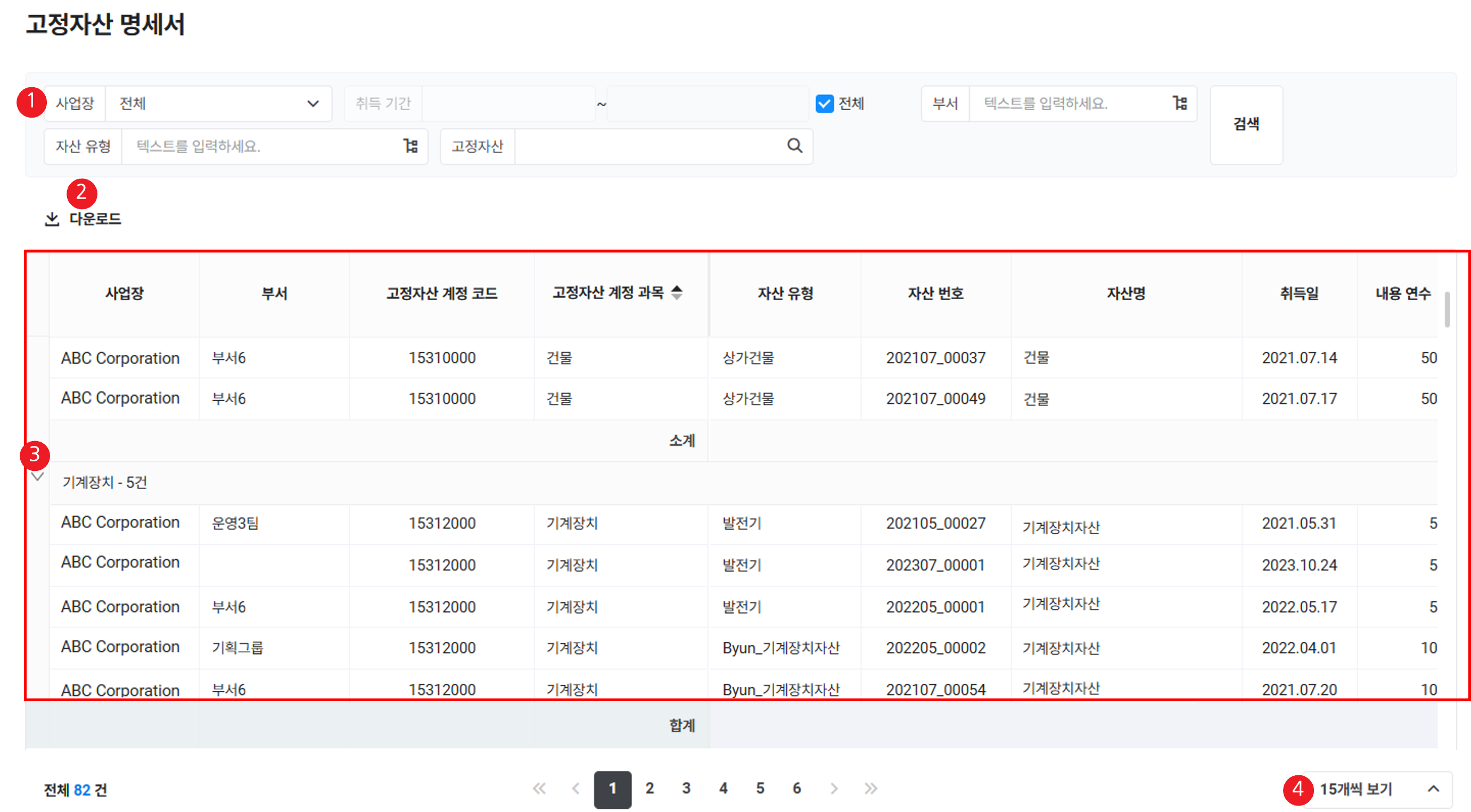Go to page 2
This screenshot has height=812, width=1471.
pos(650,789)
